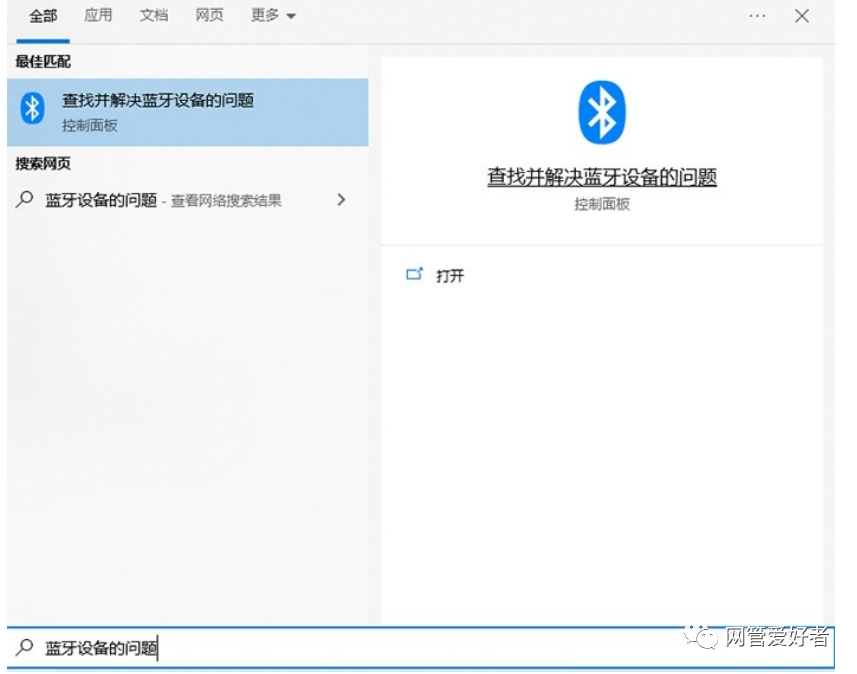Switch to the 全部 tab
Image resolution: width=857 pixels, height=674 pixels.
(43, 16)
